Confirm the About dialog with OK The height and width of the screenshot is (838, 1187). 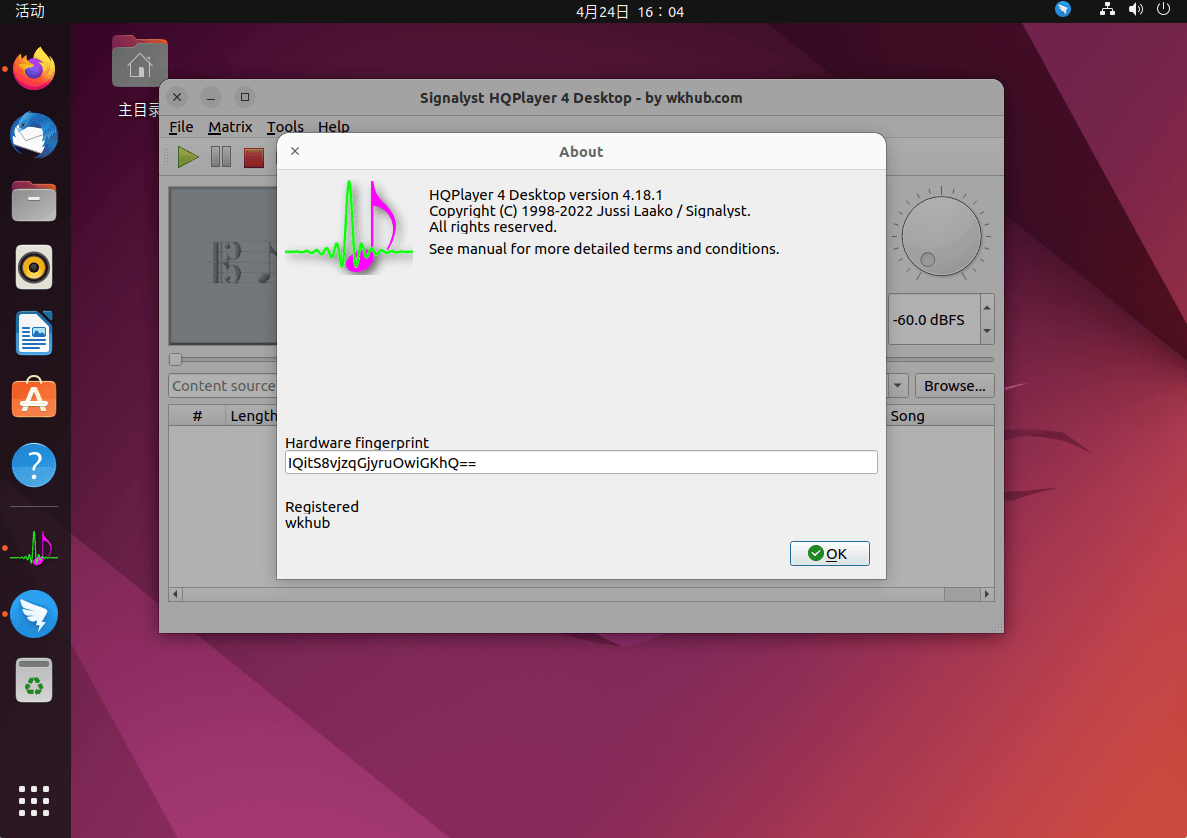tap(829, 553)
